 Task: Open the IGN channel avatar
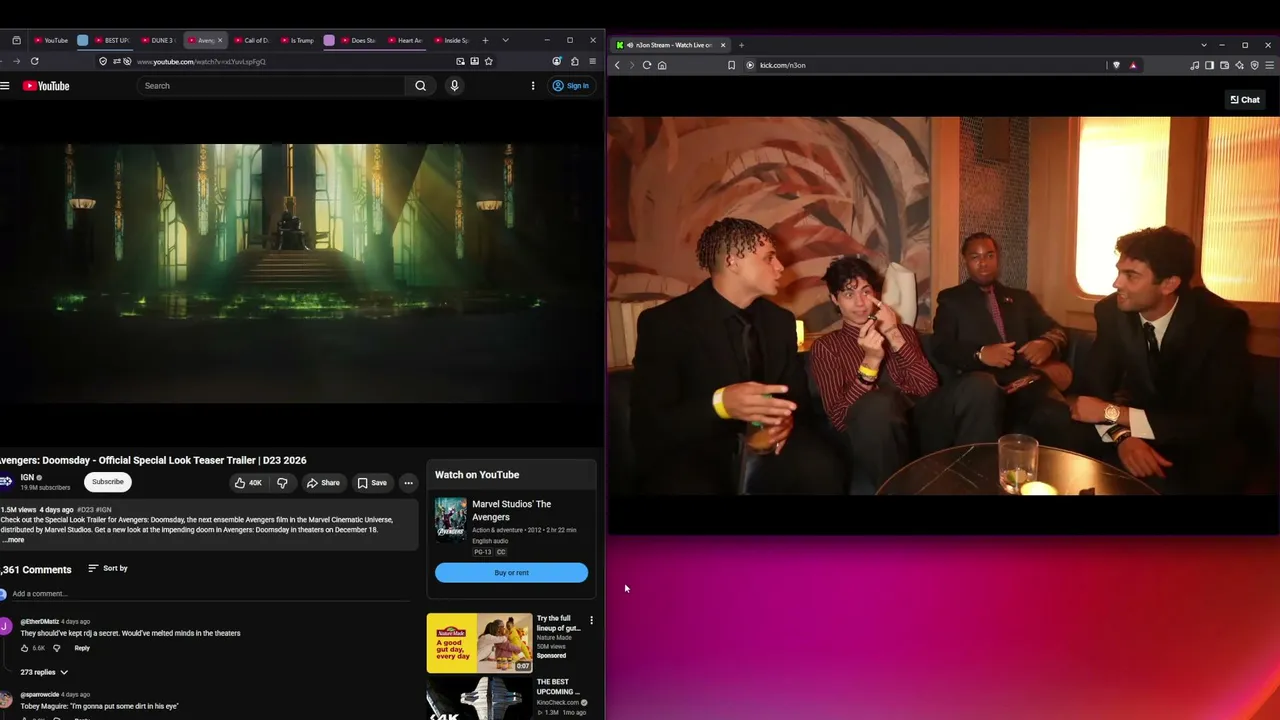click(6, 482)
